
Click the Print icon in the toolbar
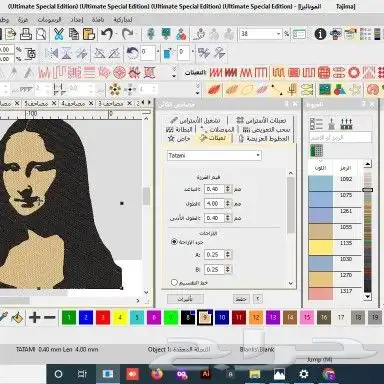coord(26,34)
